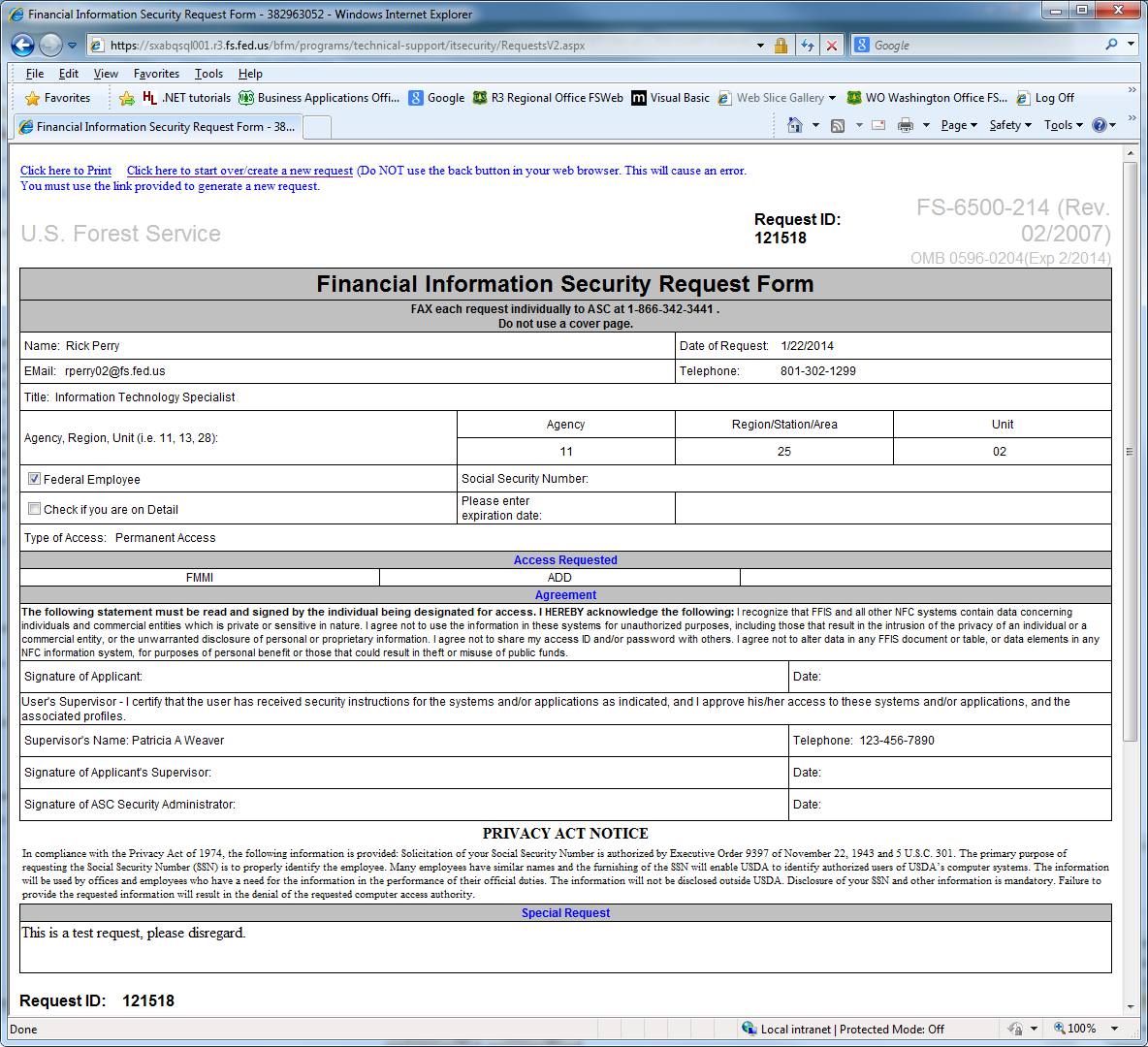1148x1047 pixels.
Task: Click the favorites bar overflow chevron
Action: [x=1132, y=90]
